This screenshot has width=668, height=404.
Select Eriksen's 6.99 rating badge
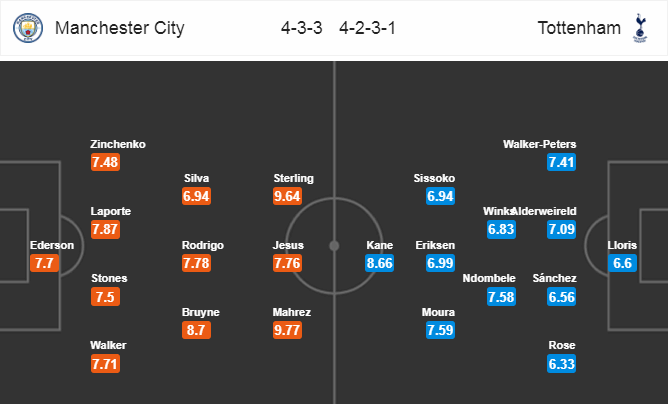[x=440, y=263]
